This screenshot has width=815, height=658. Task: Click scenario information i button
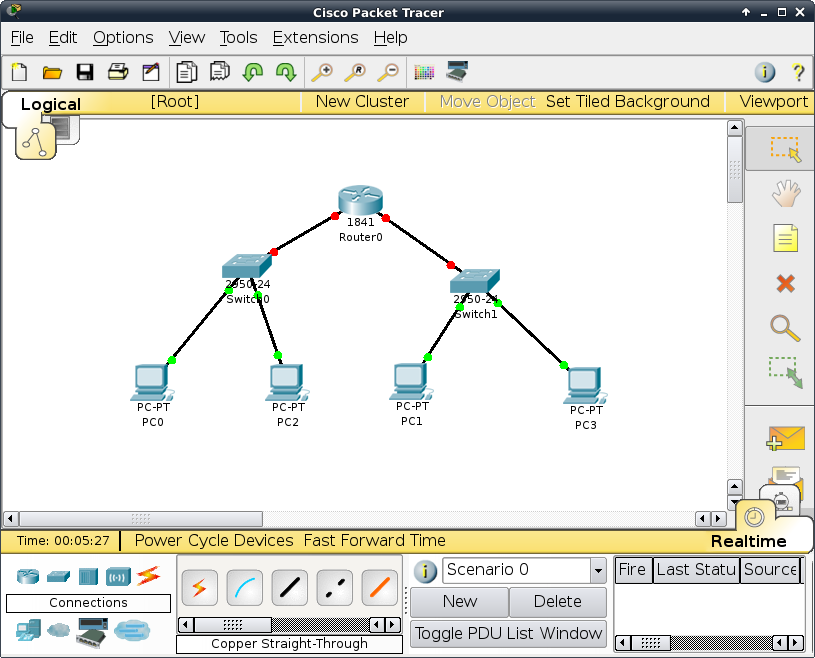click(425, 572)
